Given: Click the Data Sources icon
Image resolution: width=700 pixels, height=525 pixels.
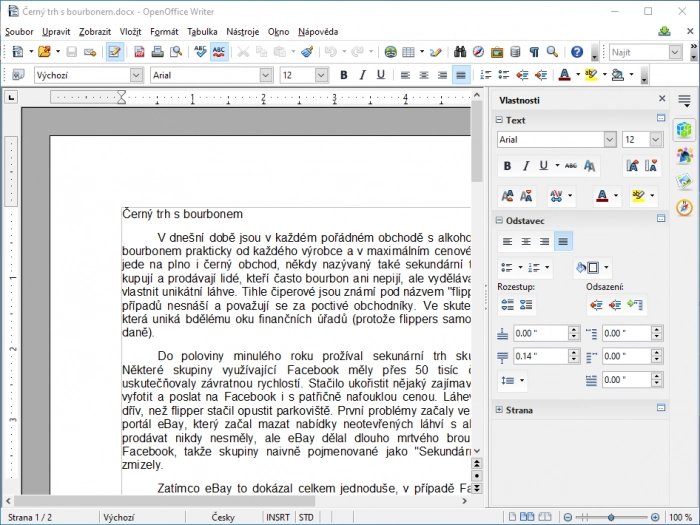Looking at the screenshot, I should 515,52.
